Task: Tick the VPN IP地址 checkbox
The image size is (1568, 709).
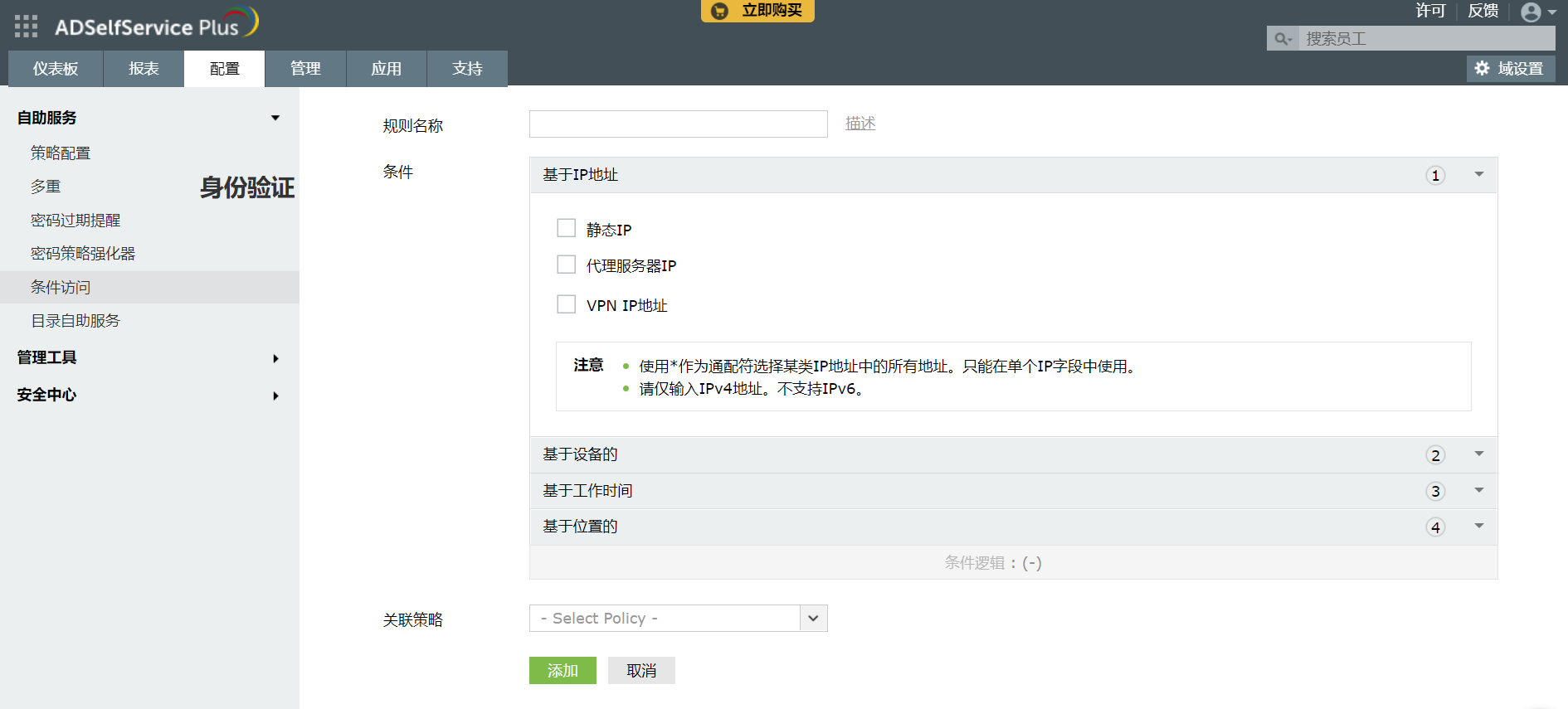Action: pyautogui.click(x=567, y=304)
